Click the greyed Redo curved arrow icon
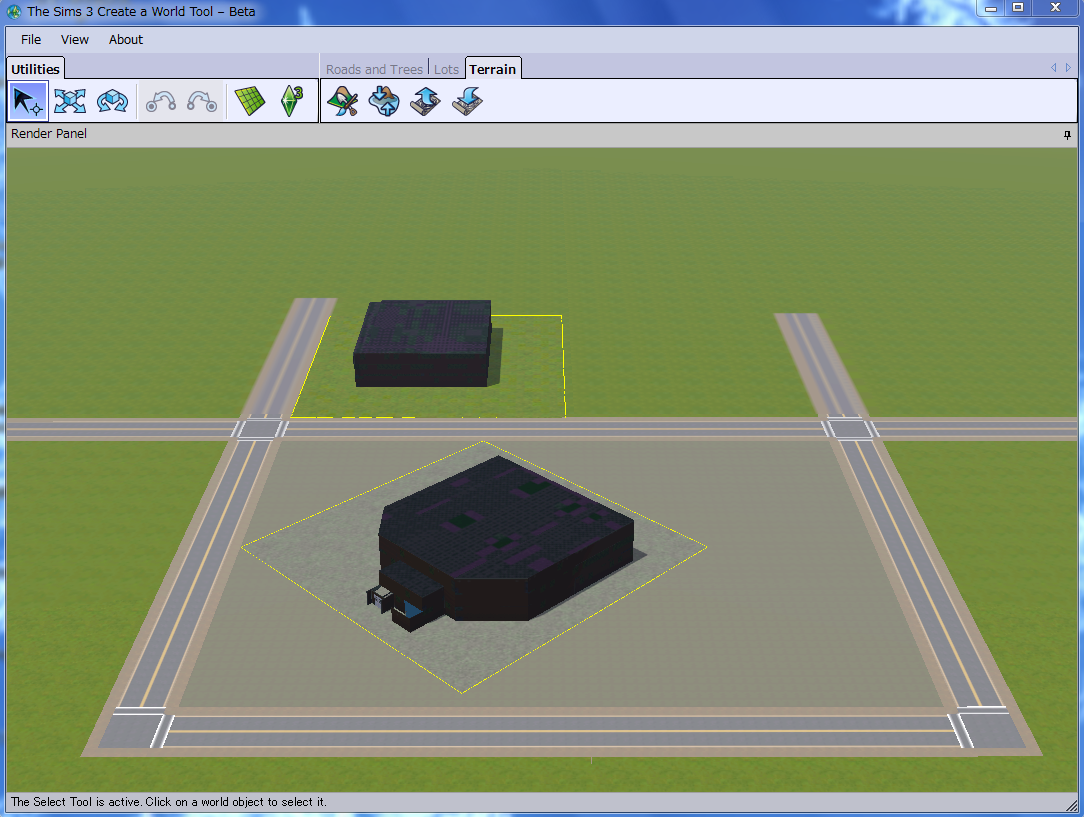 [x=202, y=101]
